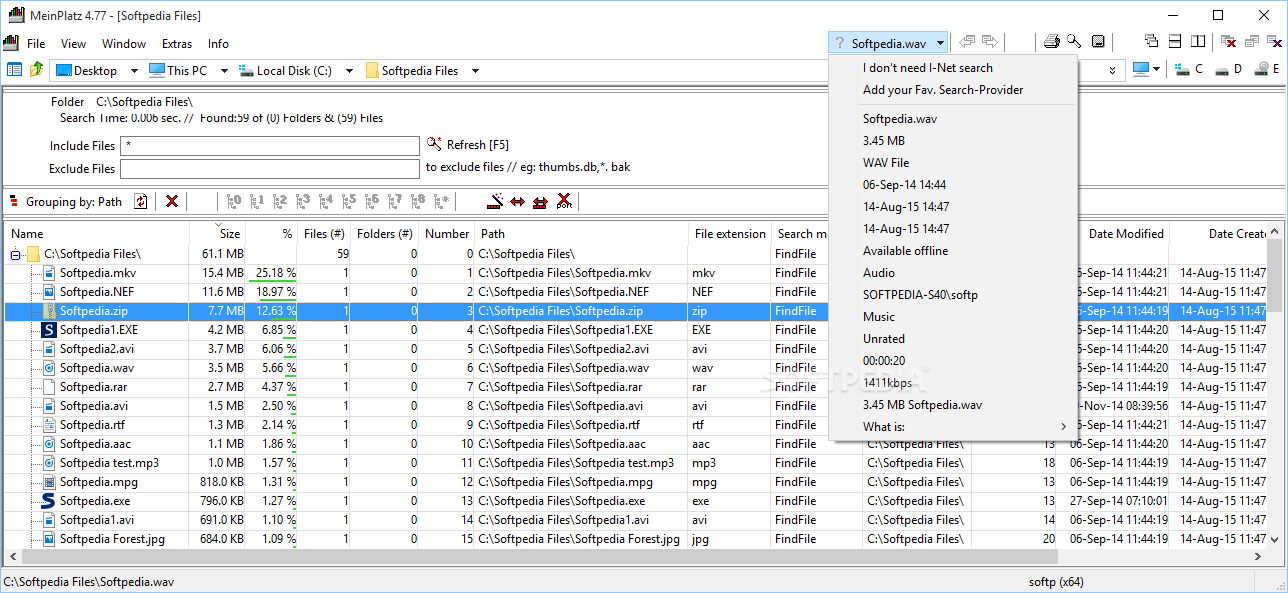Image resolution: width=1288 pixels, height=593 pixels.
Task: Click the Include Files input field
Action: (270, 146)
